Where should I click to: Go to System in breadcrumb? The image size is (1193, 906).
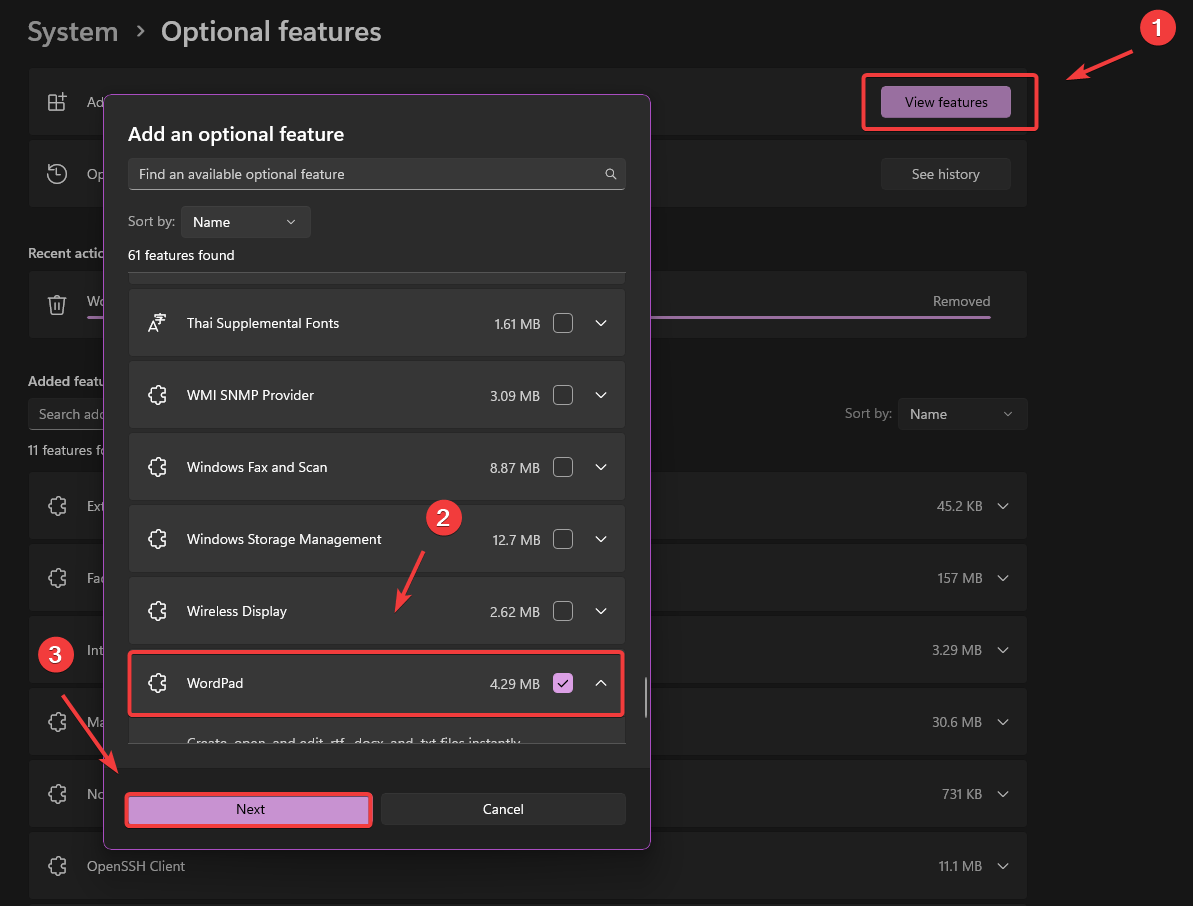pyautogui.click(x=72, y=32)
